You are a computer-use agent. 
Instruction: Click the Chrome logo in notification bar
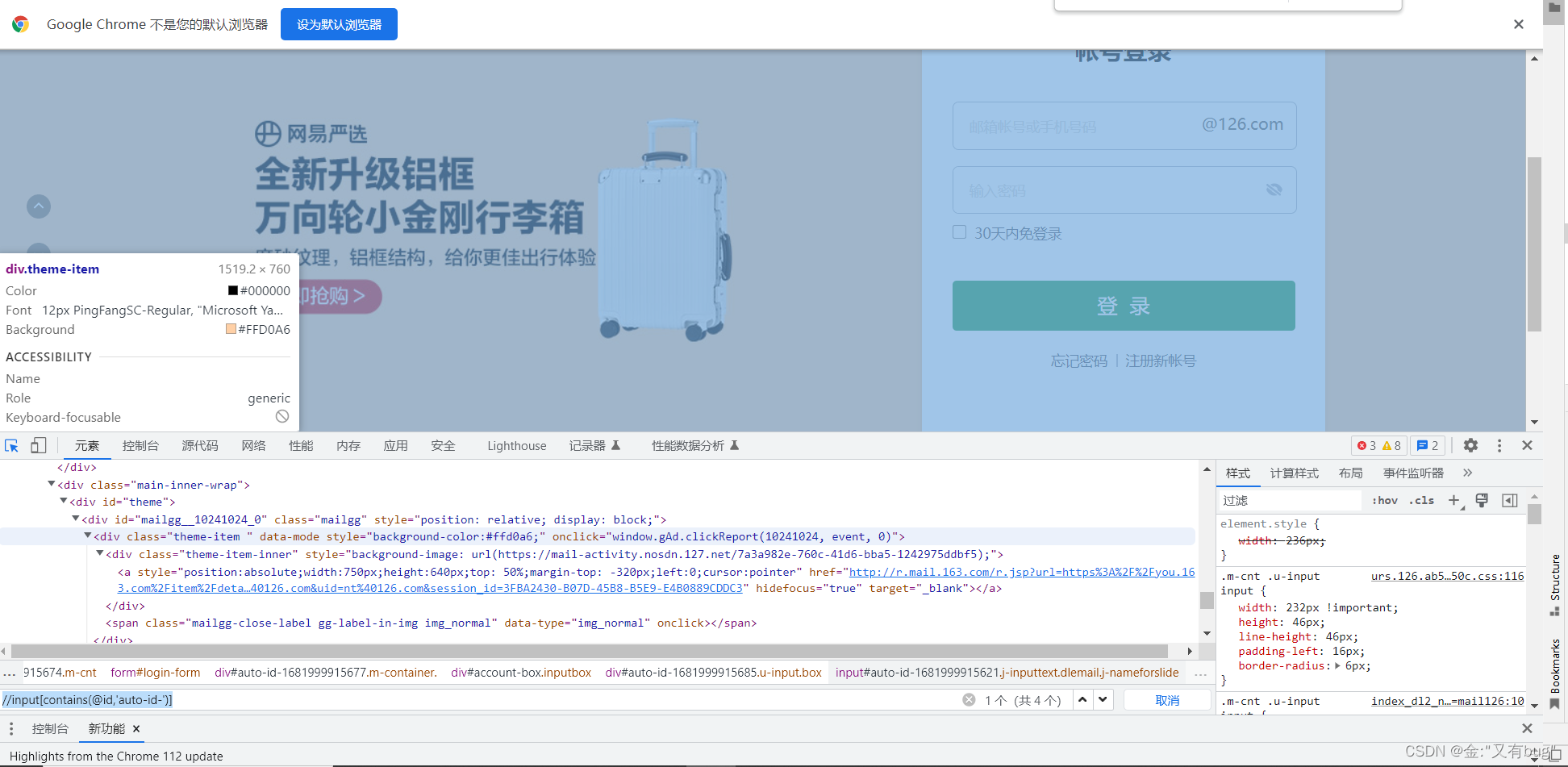click(21, 24)
